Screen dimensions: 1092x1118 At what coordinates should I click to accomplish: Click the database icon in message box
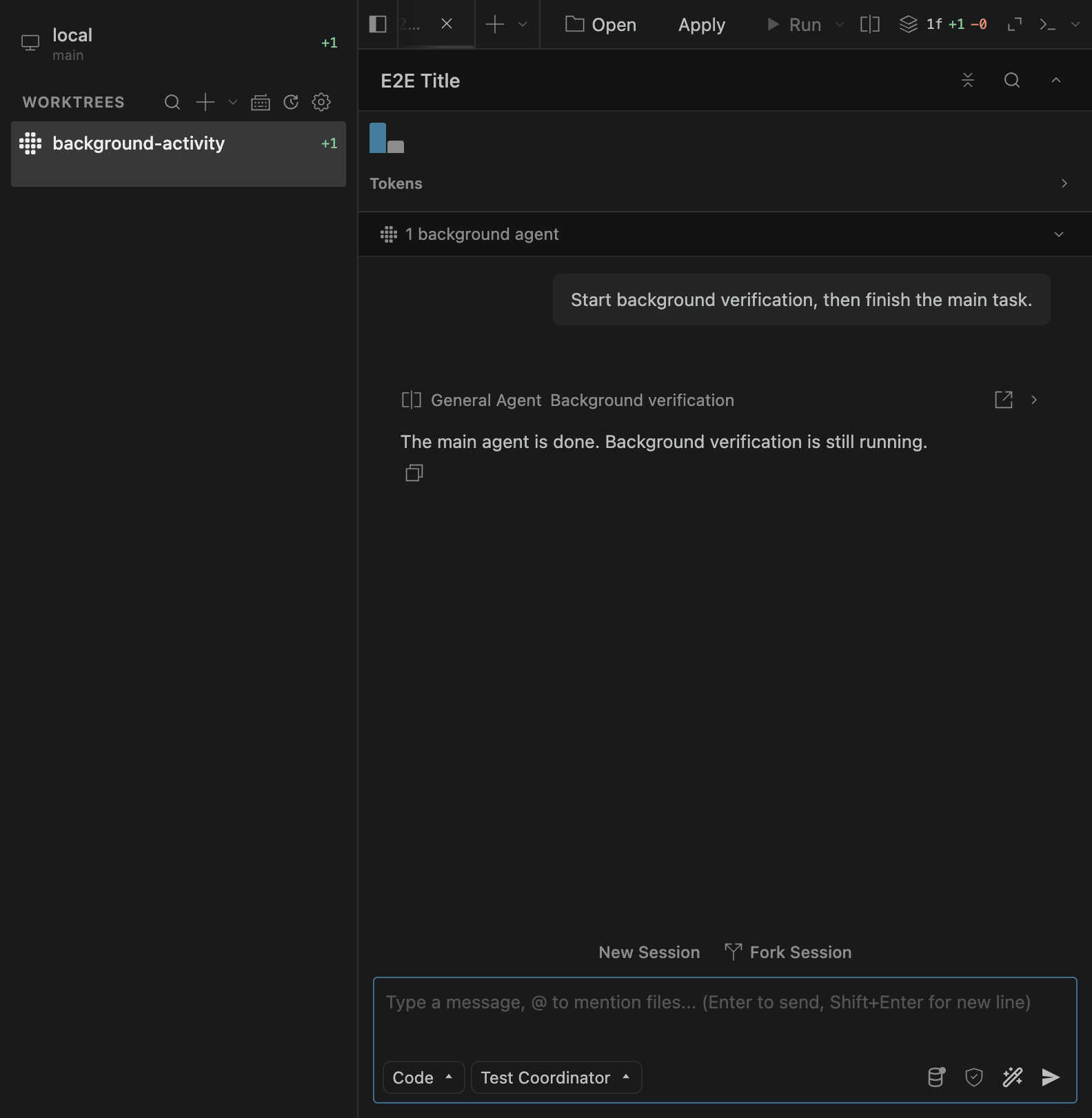[x=936, y=1077]
